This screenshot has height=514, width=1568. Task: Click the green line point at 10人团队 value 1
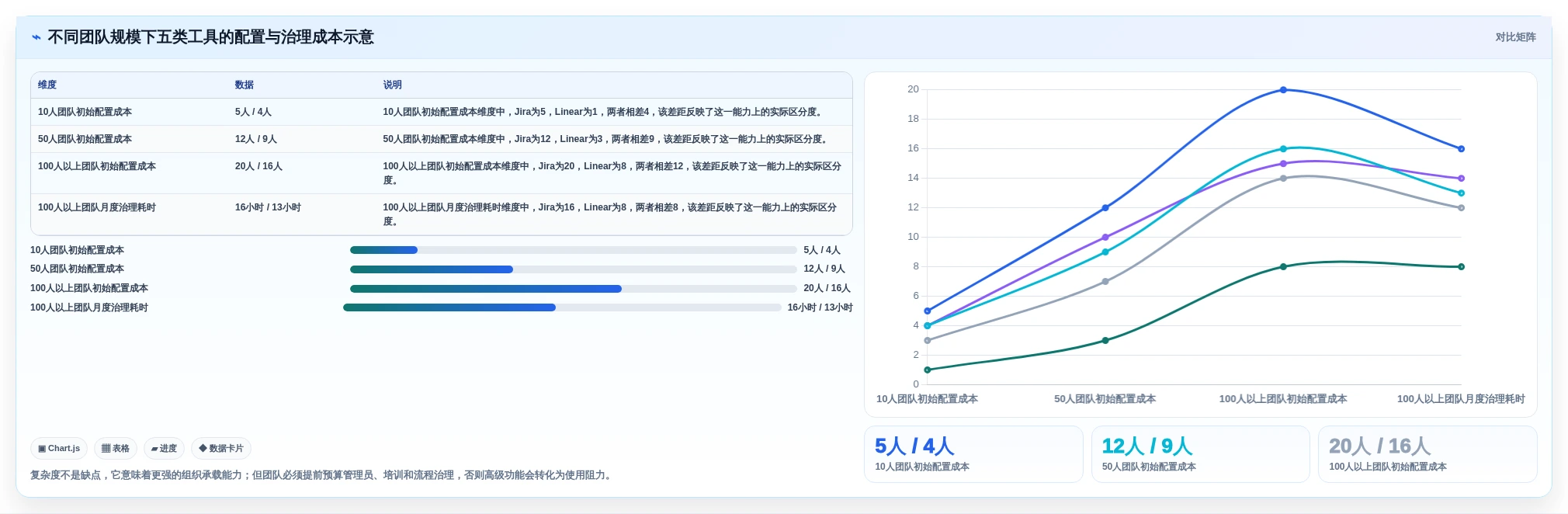[928, 370]
